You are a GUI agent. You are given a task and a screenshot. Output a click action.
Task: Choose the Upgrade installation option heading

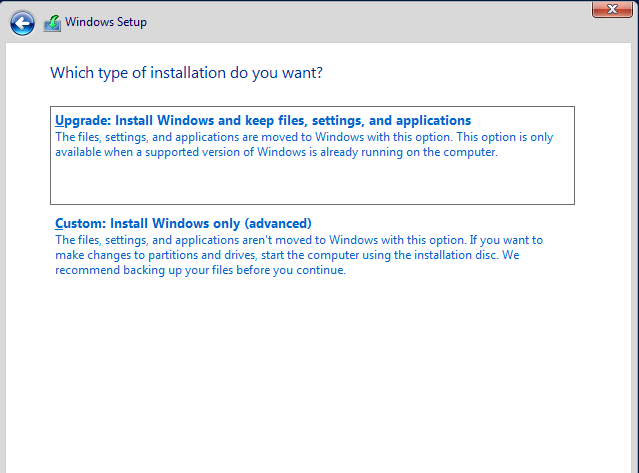click(263, 121)
